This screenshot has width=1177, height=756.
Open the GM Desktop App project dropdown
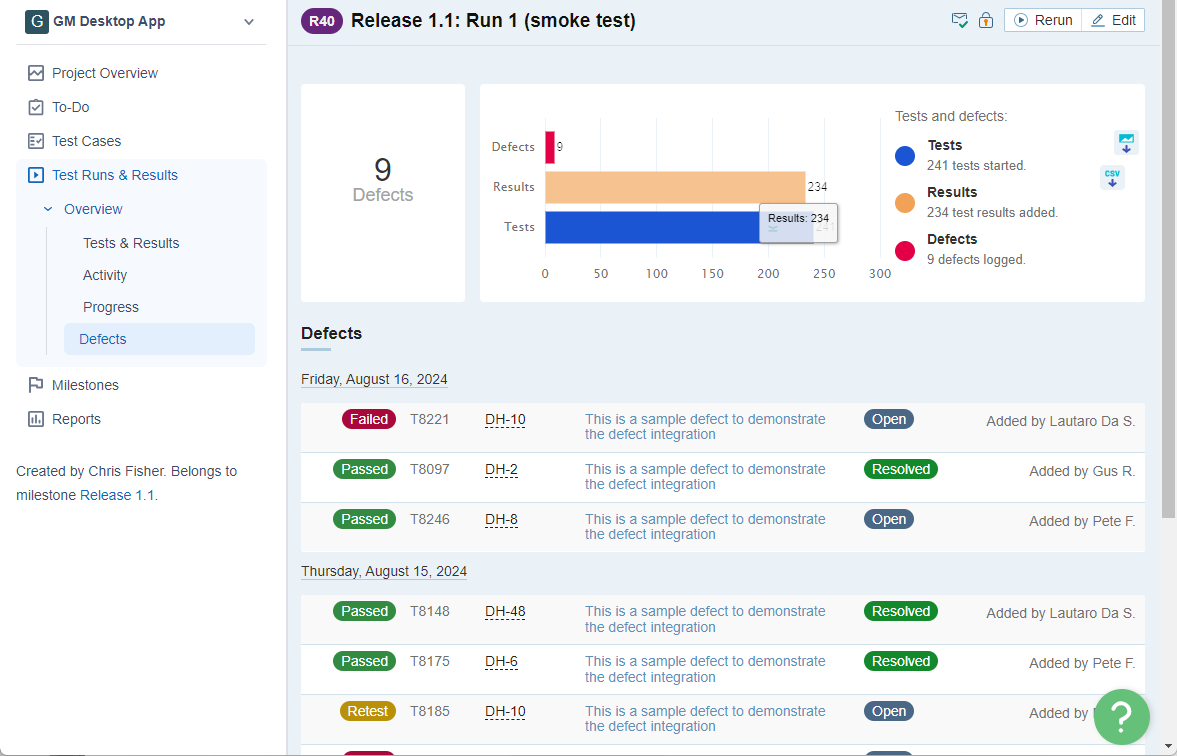[x=249, y=22]
